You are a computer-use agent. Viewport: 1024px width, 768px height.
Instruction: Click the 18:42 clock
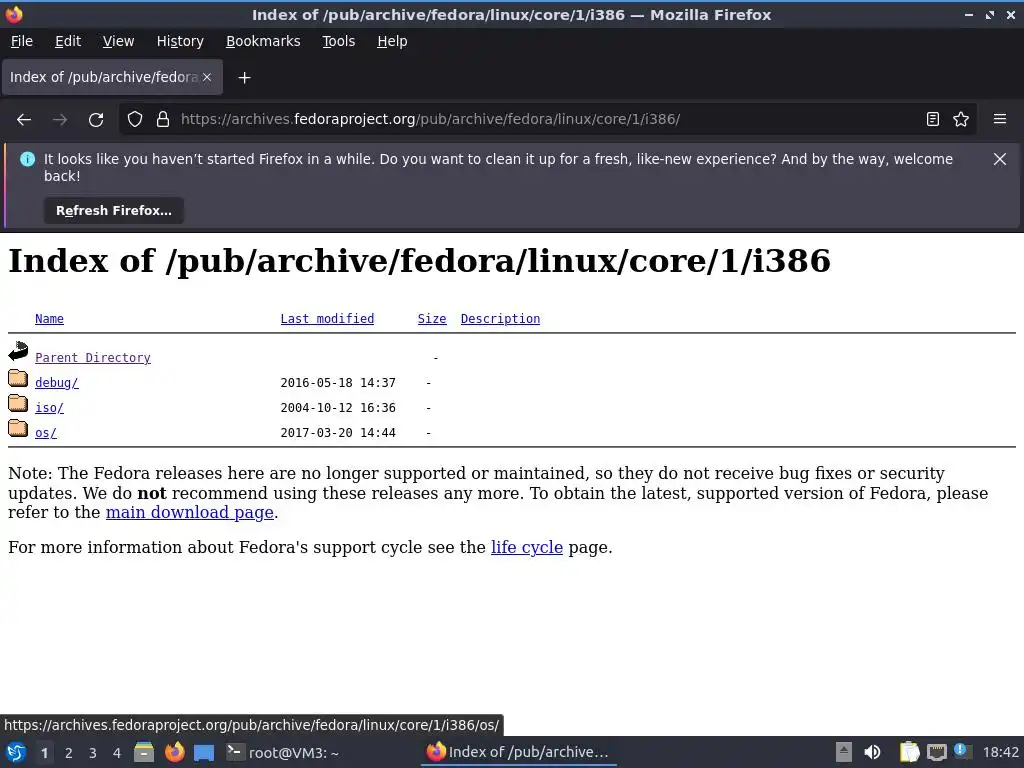click(1000, 753)
